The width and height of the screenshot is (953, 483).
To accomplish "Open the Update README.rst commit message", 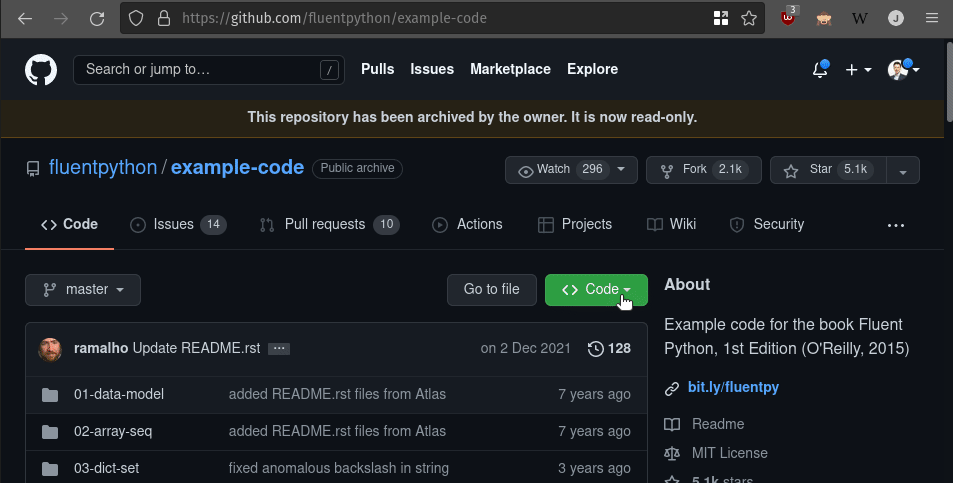I will [196, 348].
